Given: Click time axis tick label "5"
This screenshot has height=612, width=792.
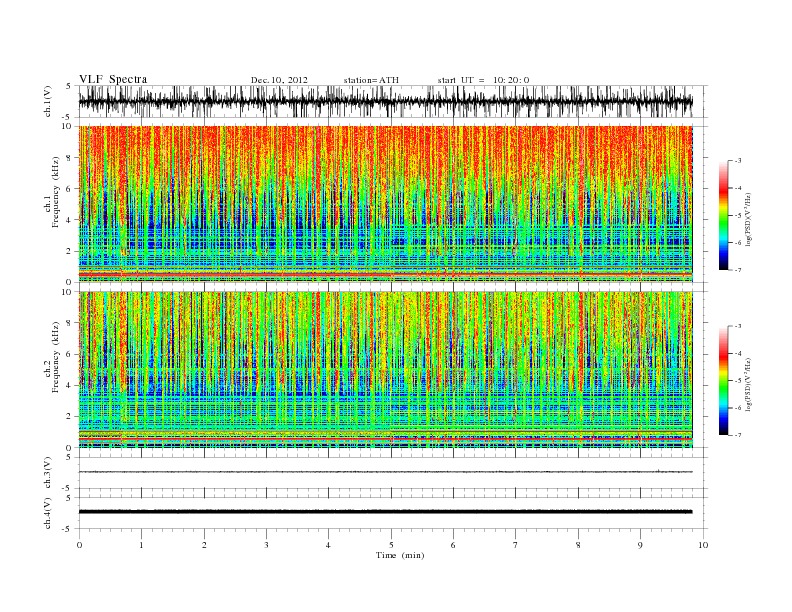Looking at the screenshot, I should [x=391, y=545].
